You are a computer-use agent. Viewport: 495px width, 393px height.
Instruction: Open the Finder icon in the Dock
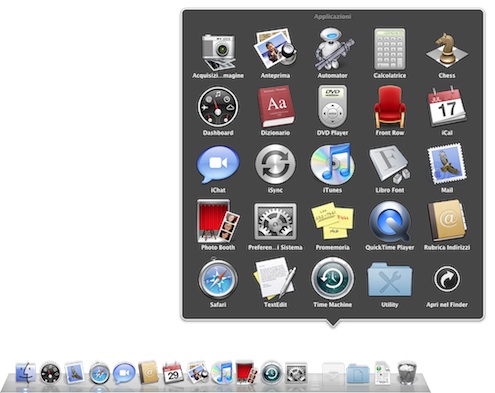point(26,373)
